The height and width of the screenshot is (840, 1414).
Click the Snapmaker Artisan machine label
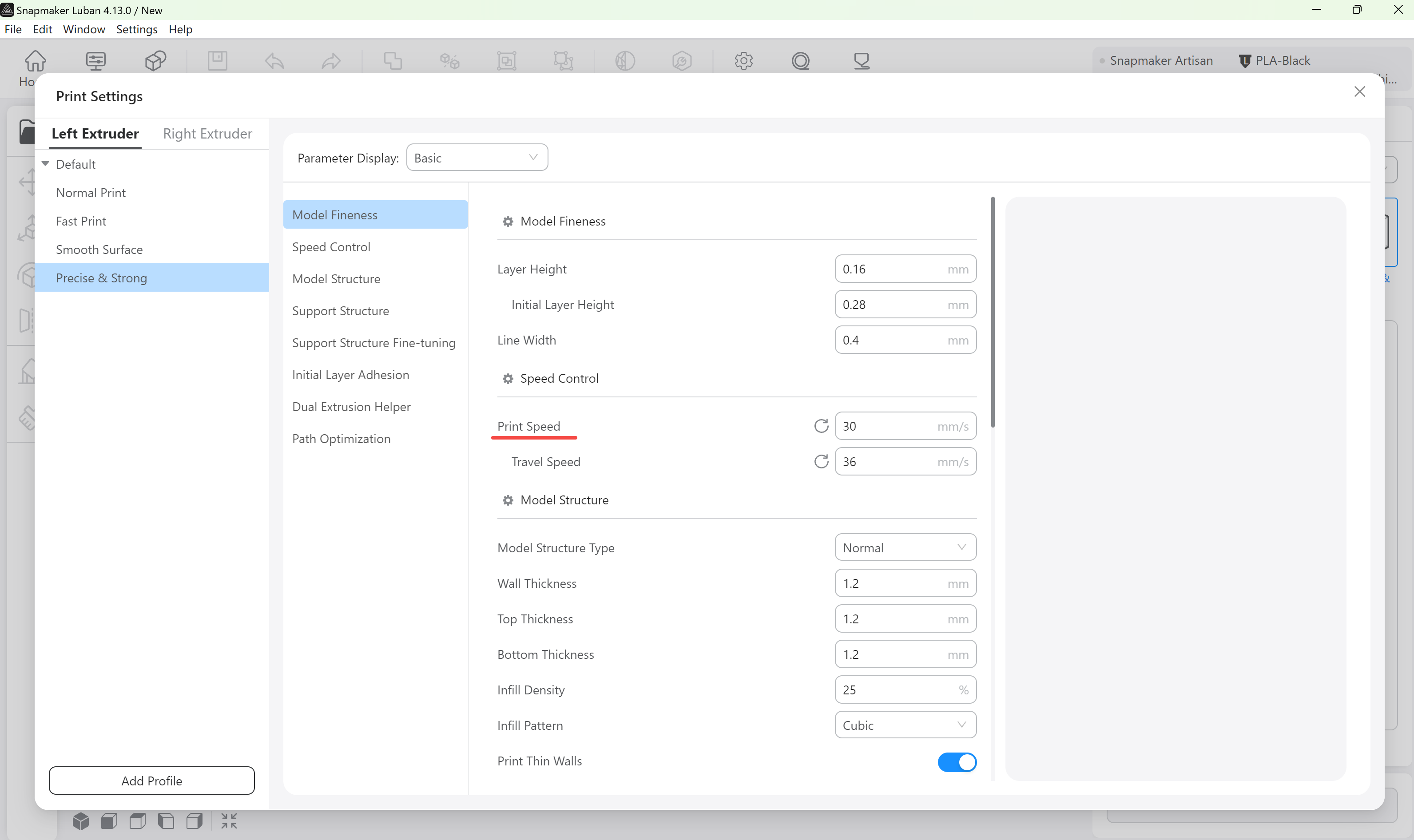(x=1161, y=60)
